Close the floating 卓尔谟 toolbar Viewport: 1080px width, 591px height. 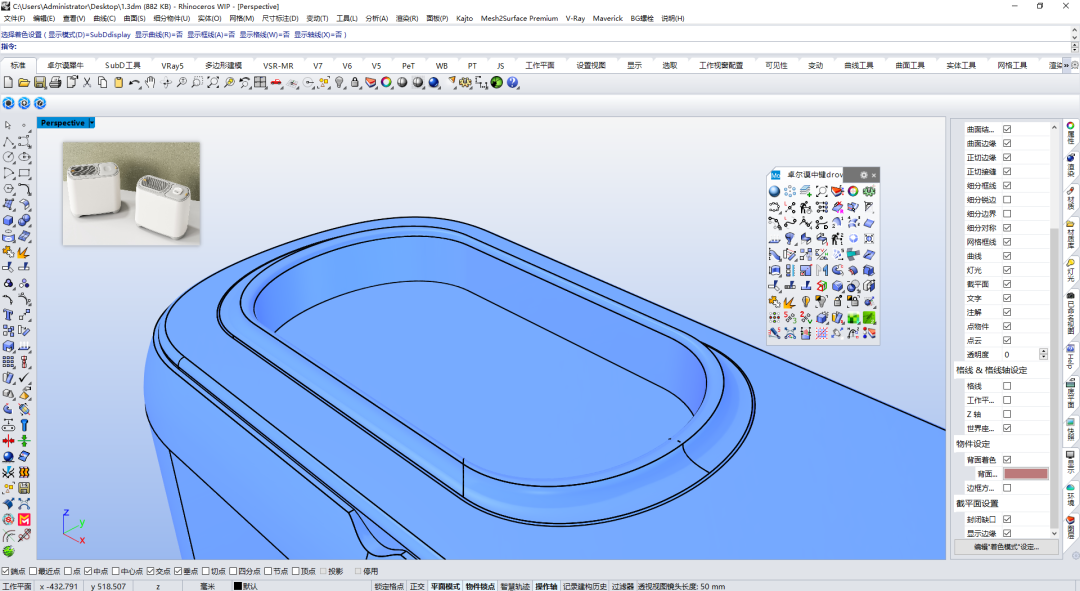coord(873,175)
